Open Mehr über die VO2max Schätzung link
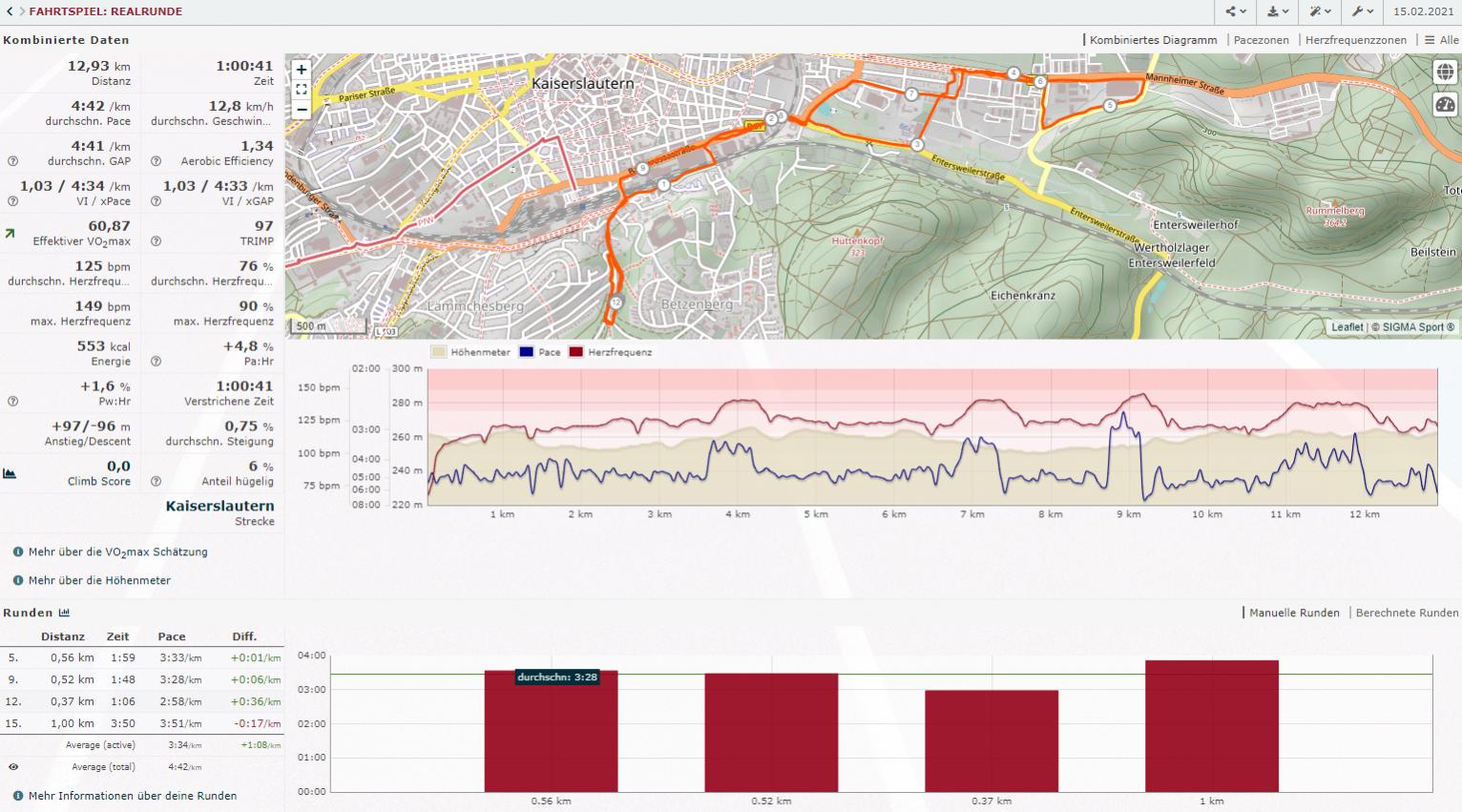Screen dimensions: 1462x812 pyautogui.click(x=117, y=552)
